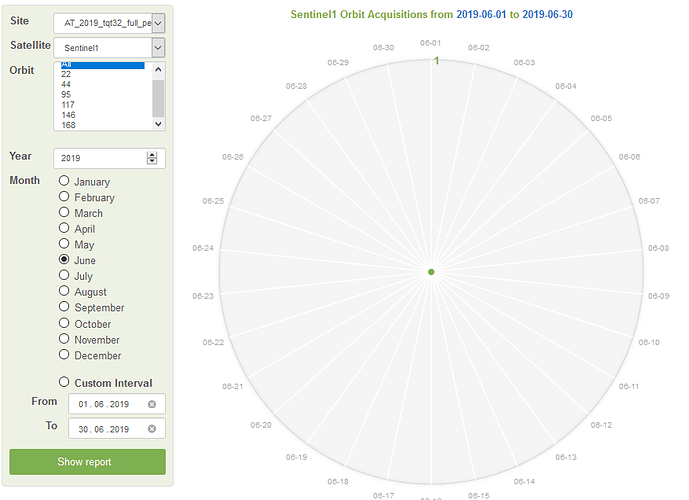Select the May radio button
Screen dimensions: 689x500
[x=64, y=244]
